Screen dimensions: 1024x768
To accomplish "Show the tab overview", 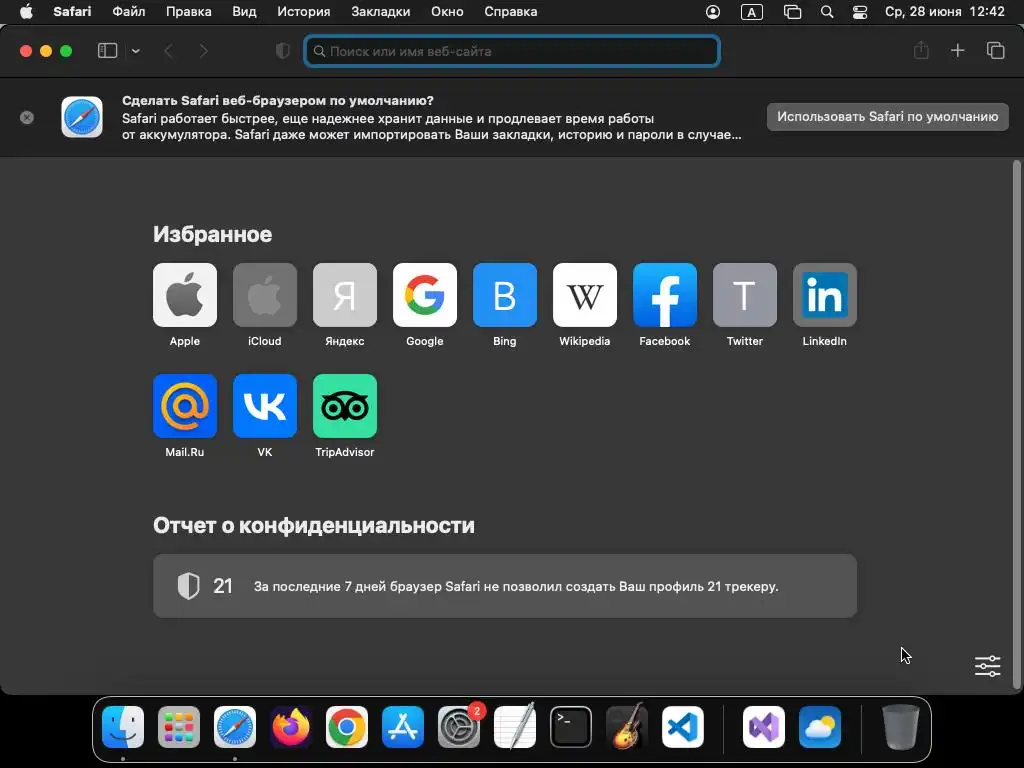I will point(995,50).
